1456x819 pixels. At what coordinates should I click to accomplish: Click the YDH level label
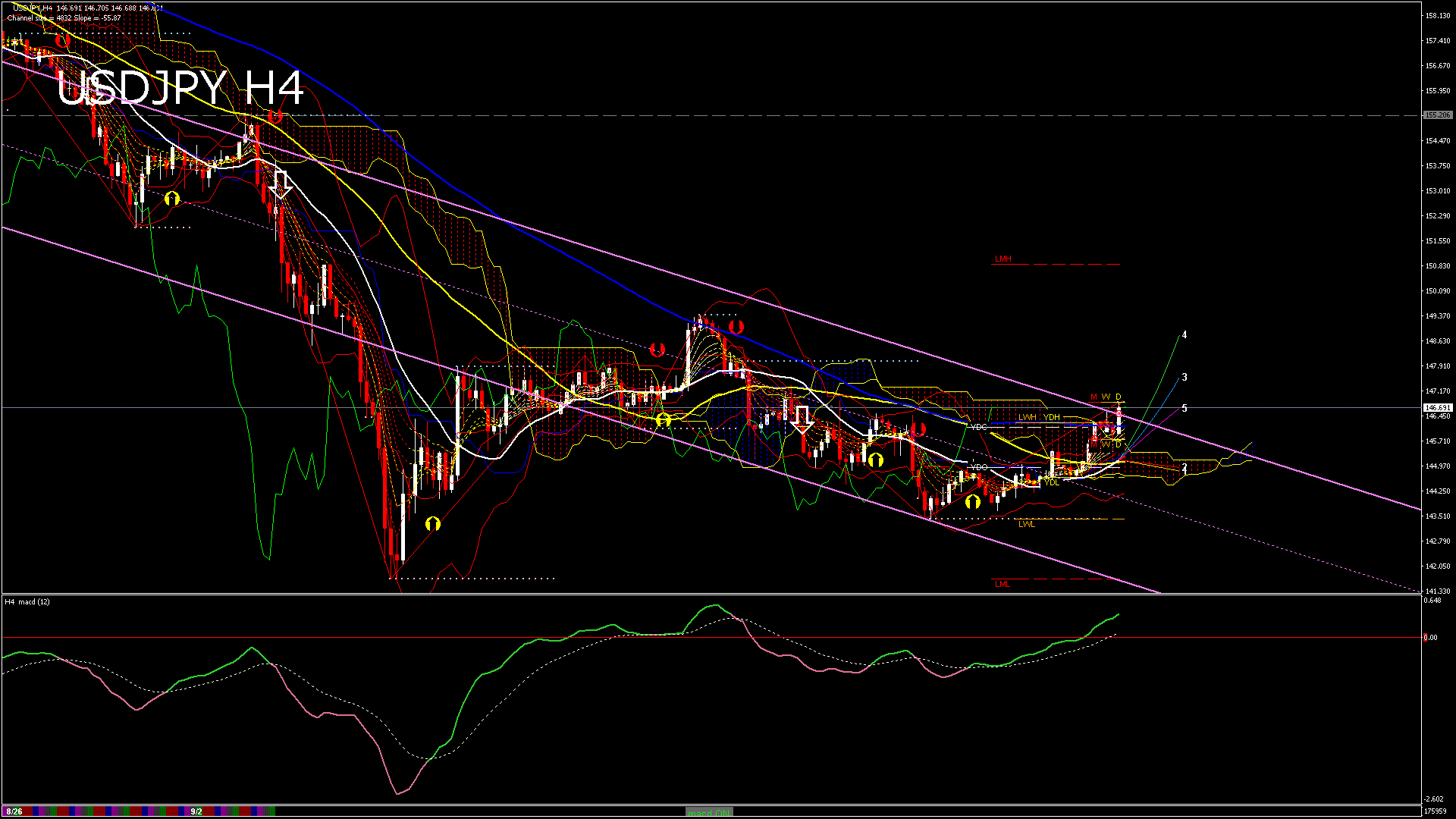click(x=1051, y=417)
